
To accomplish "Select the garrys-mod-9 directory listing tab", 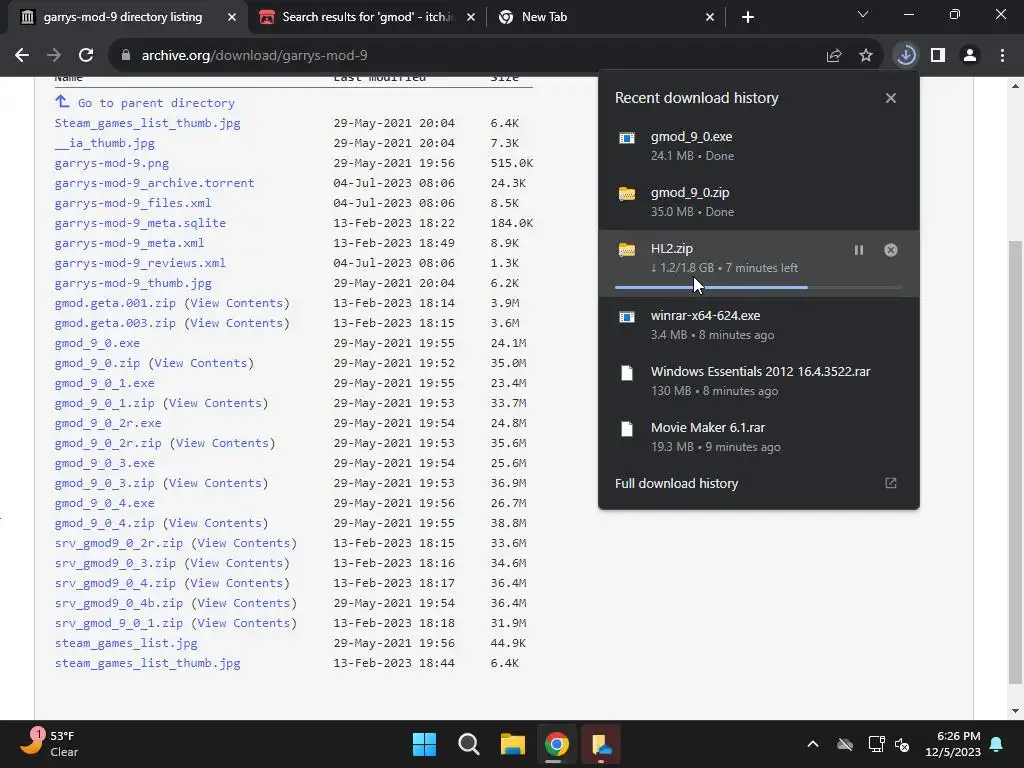I will pos(123,17).
